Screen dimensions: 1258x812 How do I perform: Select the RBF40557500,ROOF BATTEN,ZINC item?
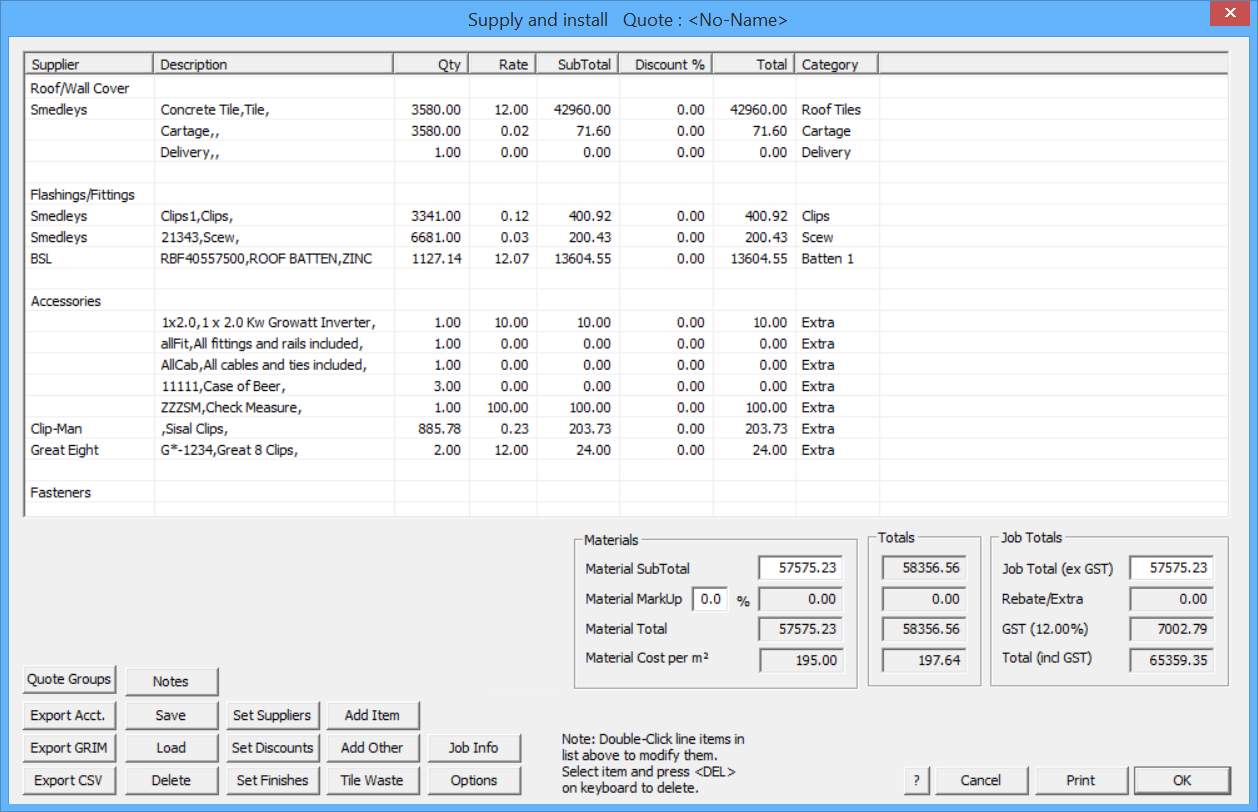coord(626,258)
